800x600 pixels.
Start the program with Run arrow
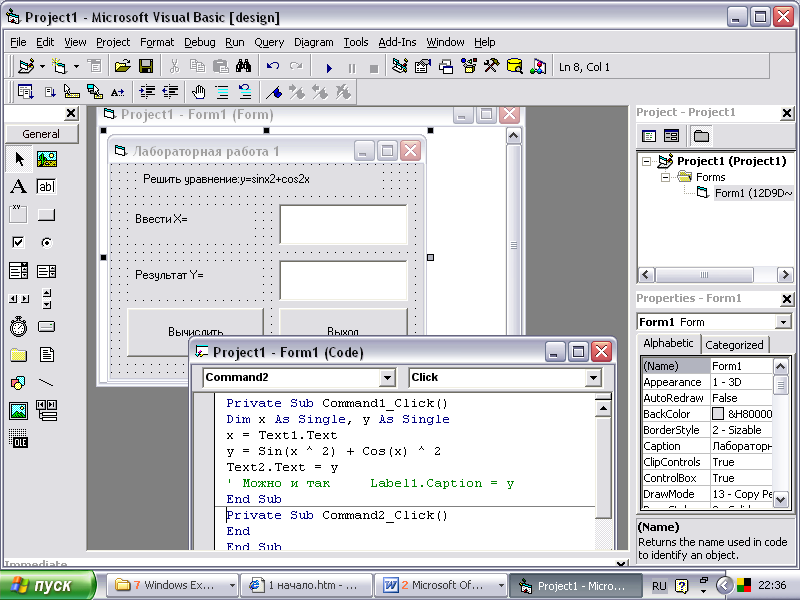[x=329, y=67]
